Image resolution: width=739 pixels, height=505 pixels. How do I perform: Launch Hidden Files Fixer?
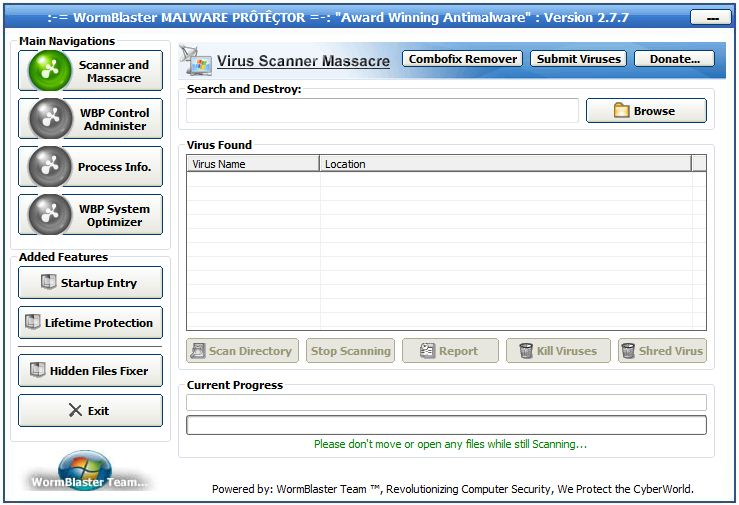(x=90, y=371)
